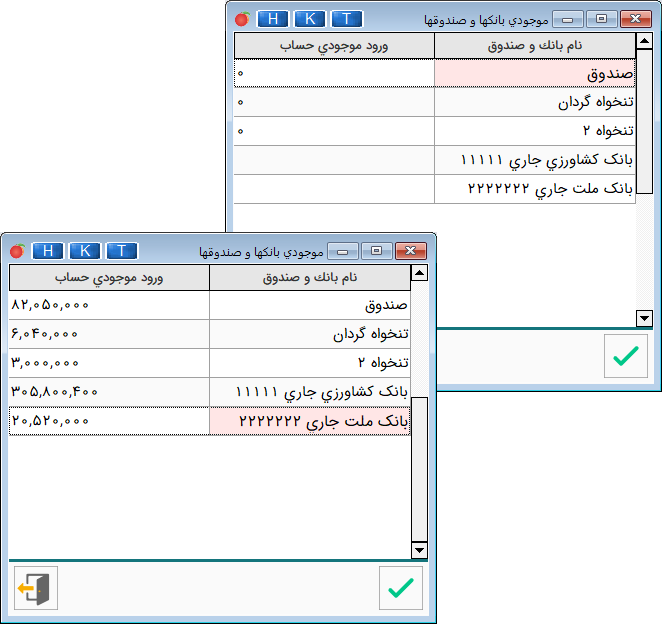
Task: Click the red apple icon in the front window title bar
Action: pos(17,250)
